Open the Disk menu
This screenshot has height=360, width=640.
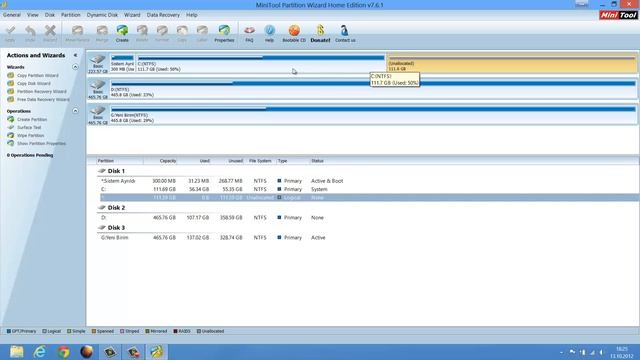pos(50,15)
